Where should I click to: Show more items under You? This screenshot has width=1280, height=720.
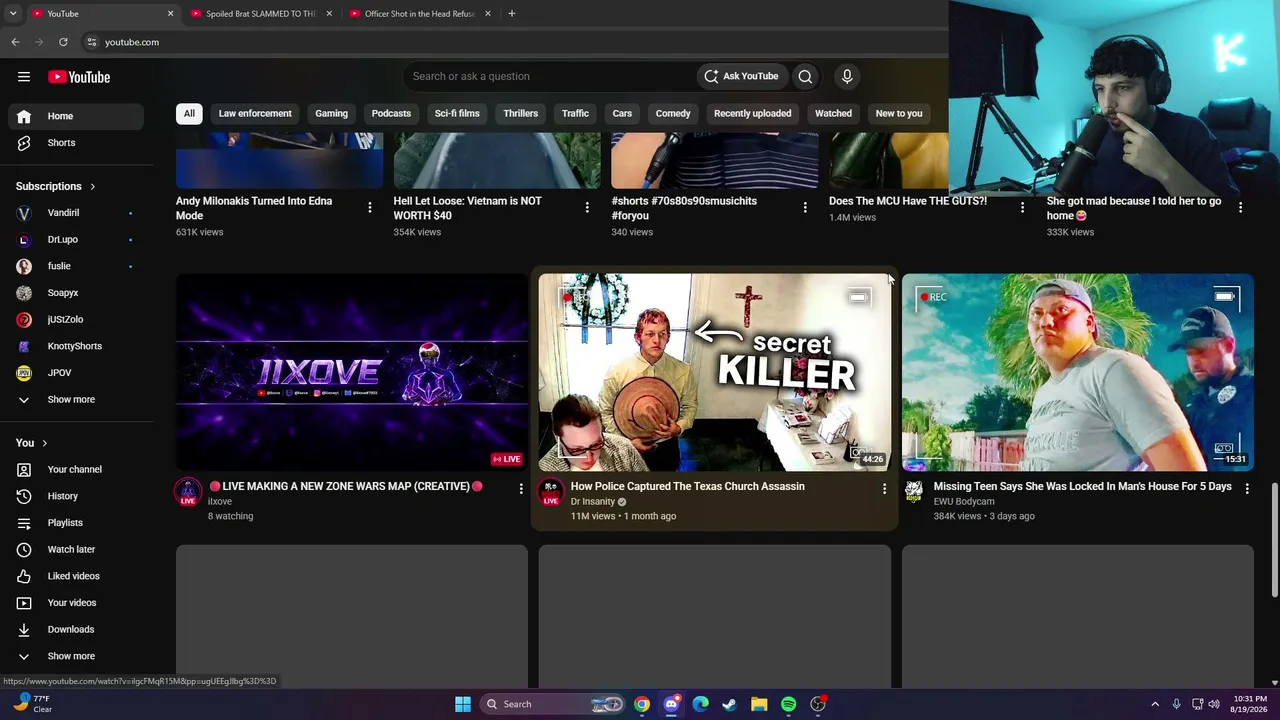(76, 656)
